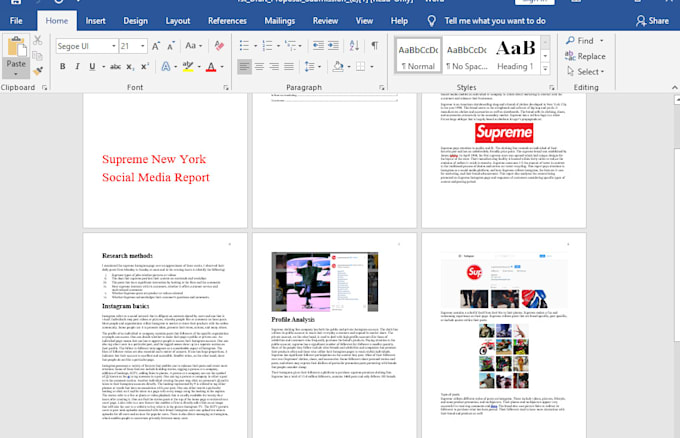Select the No Spacing style
The height and width of the screenshot is (438, 680).
[467, 55]
